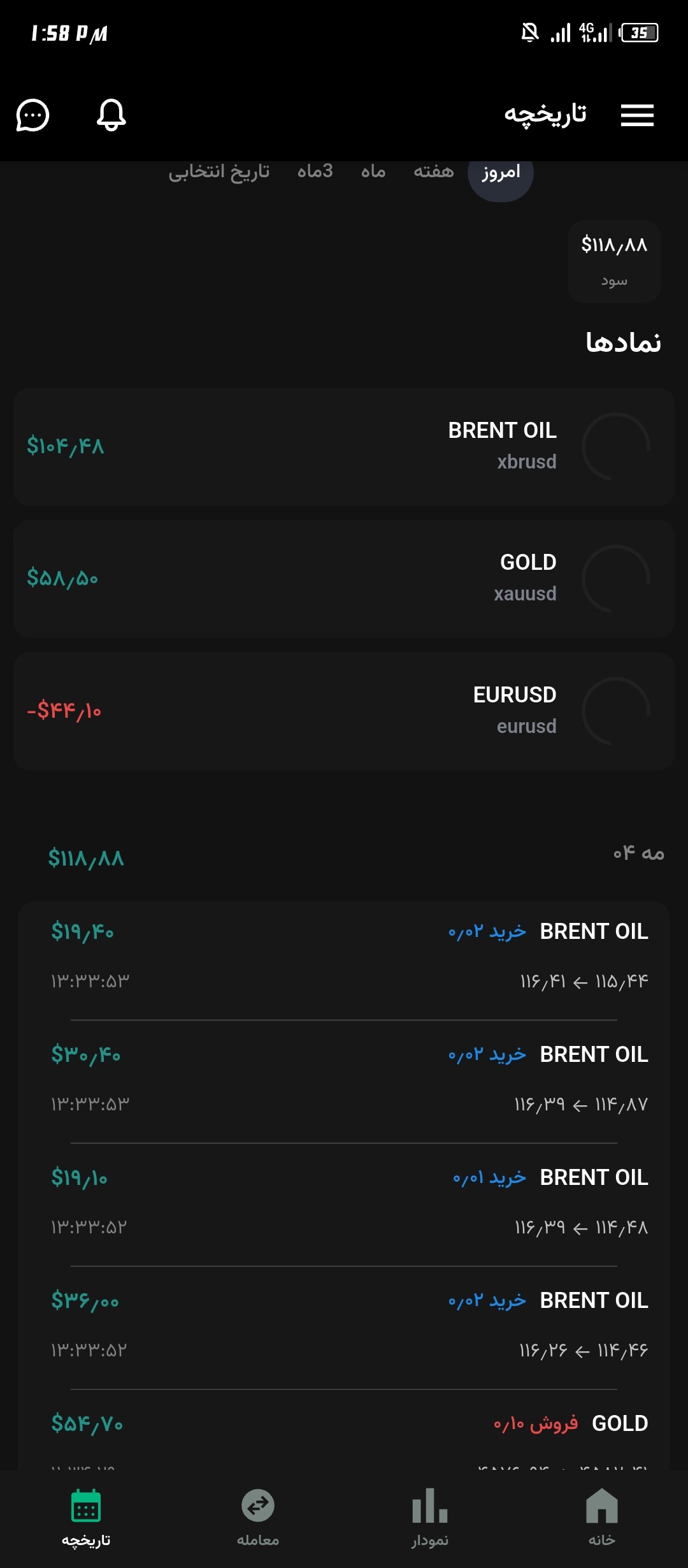688x1568 pixels.
Task: Go to the خانه home tab
Action: 601,1517
